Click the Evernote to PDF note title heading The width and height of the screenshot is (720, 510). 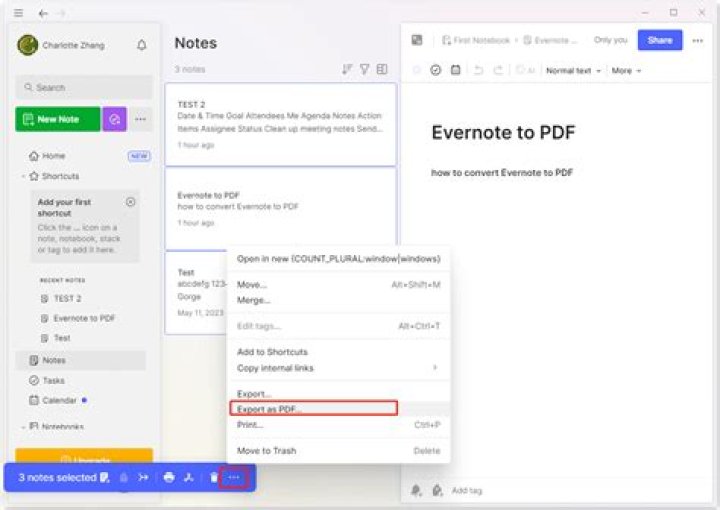[x=503, y=133]
